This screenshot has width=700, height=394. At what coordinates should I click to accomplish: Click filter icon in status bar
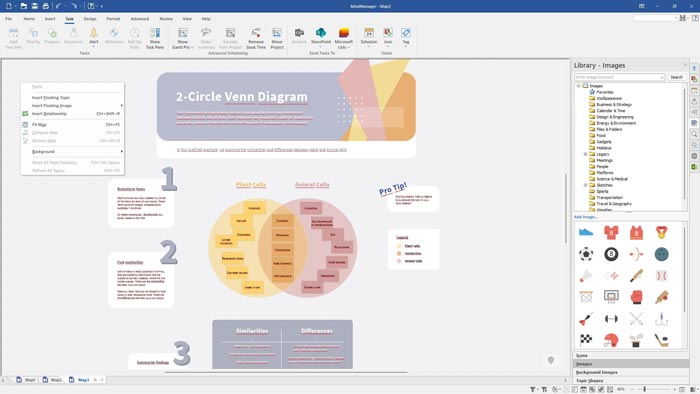point(533,389)
